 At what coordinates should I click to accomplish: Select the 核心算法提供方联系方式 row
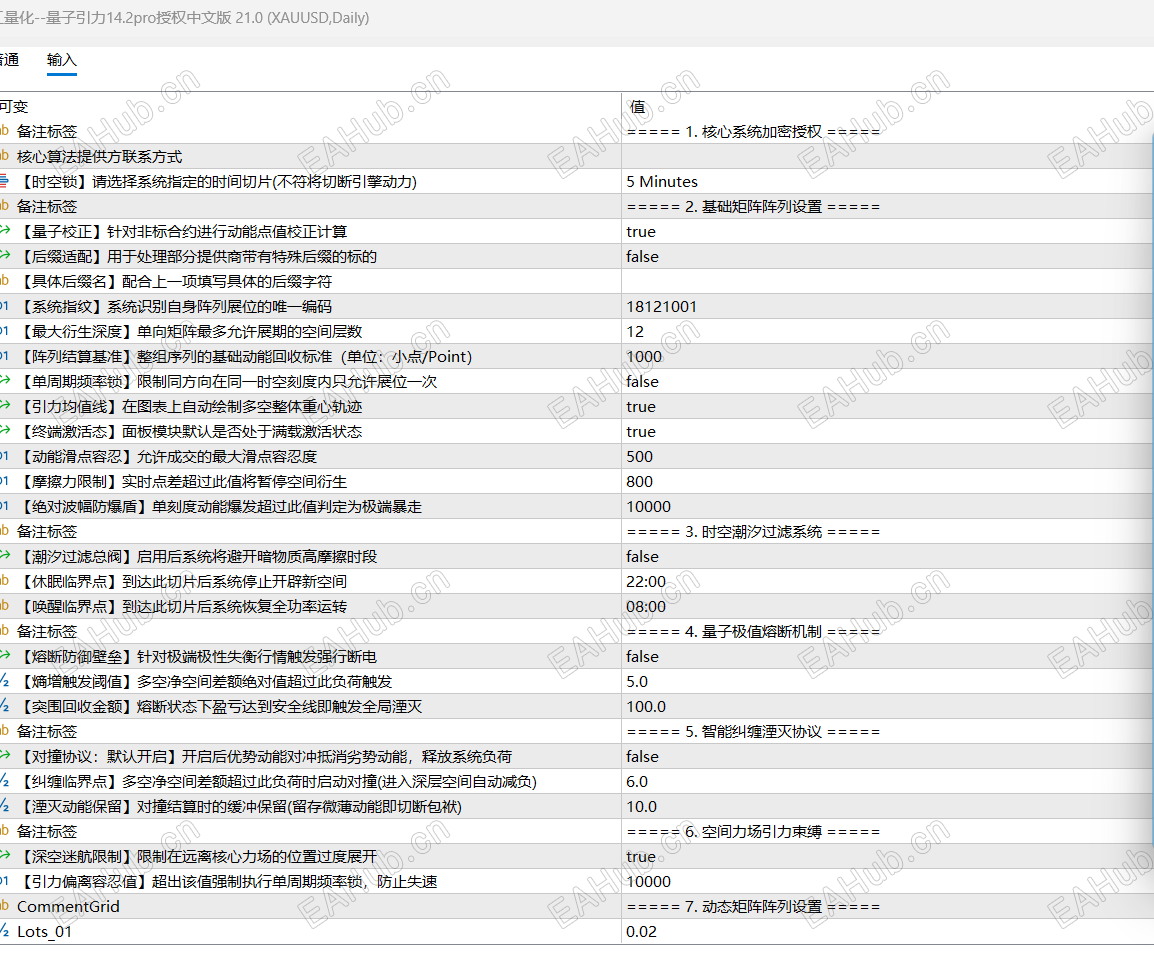pyautogui.click(x=576, y=157)
